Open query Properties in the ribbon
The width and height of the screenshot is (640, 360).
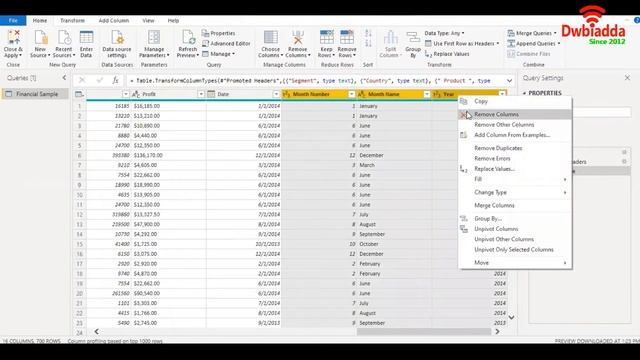[x=219, y=33]
